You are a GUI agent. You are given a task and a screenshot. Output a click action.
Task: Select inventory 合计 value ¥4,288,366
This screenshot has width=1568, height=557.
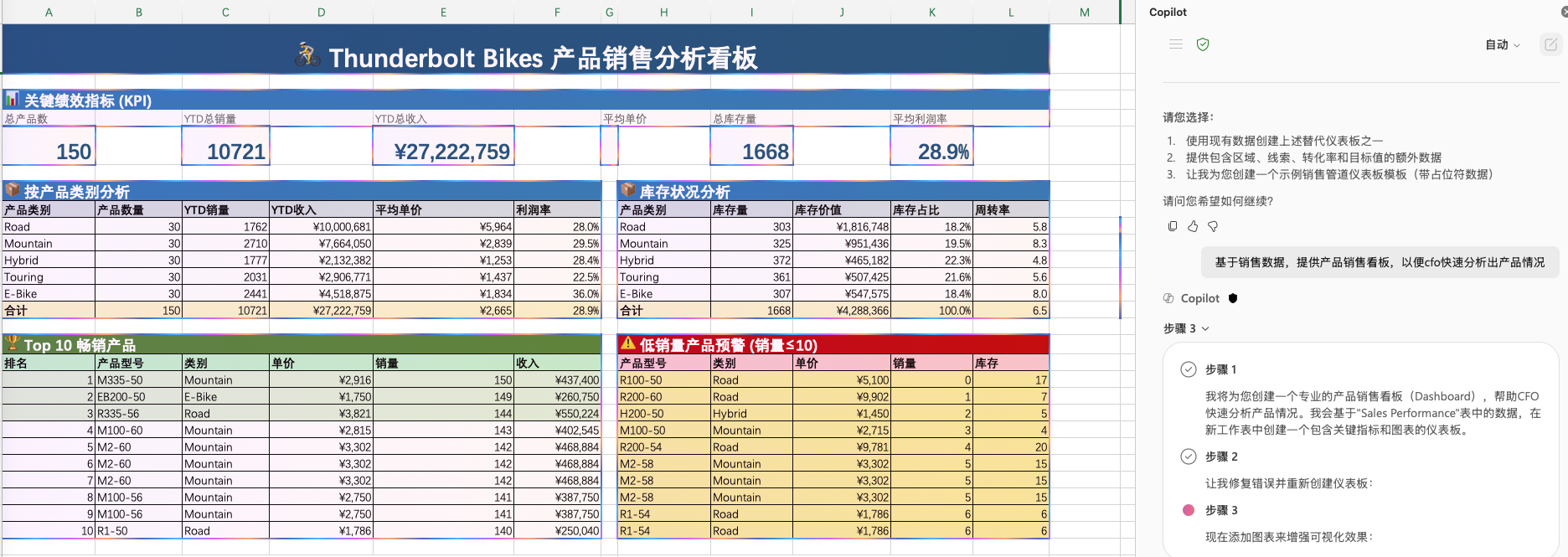pyautogui.click(x=842, y=311)
